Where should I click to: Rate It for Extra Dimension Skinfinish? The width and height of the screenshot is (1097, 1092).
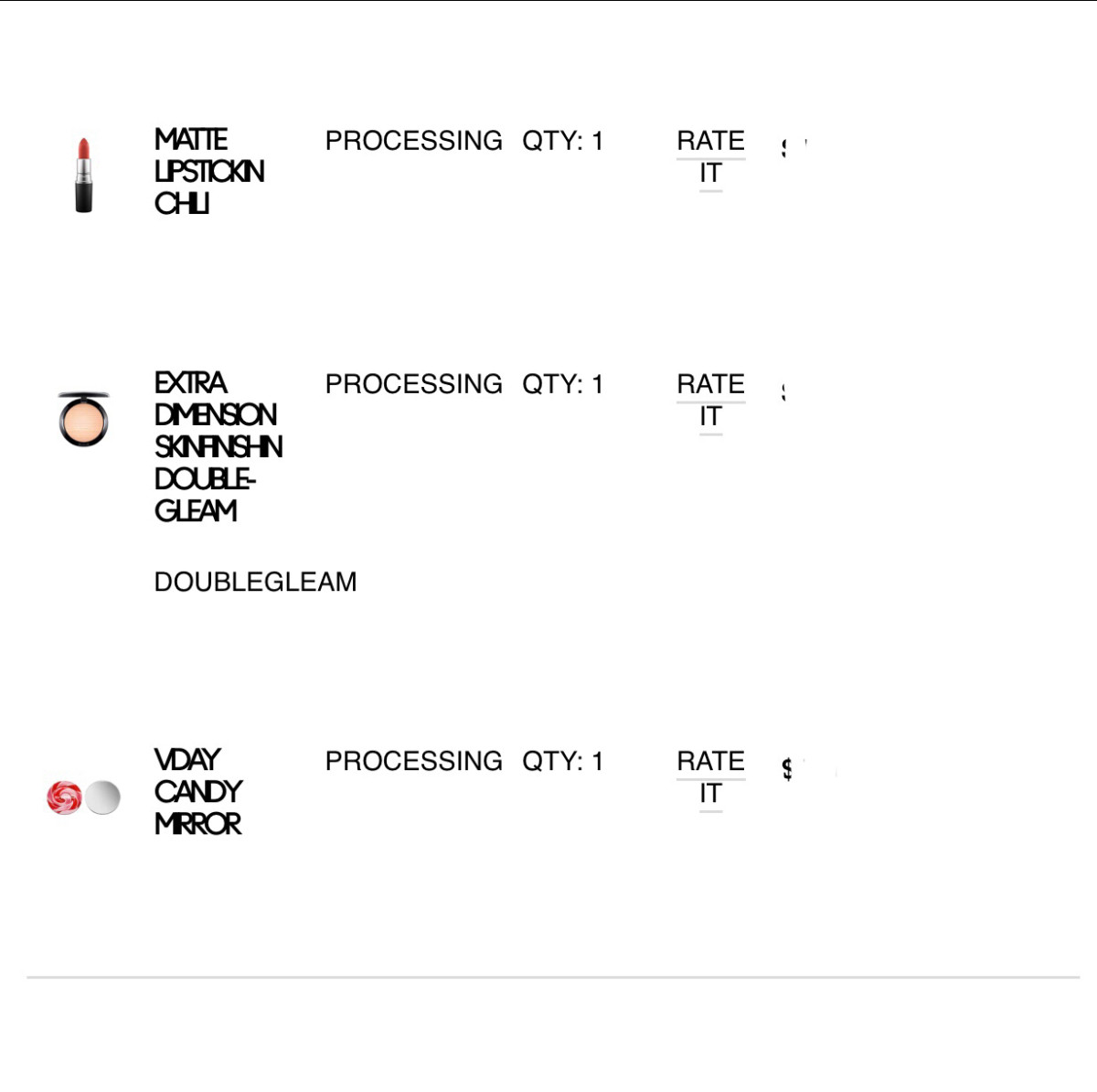tap(710, 401)
